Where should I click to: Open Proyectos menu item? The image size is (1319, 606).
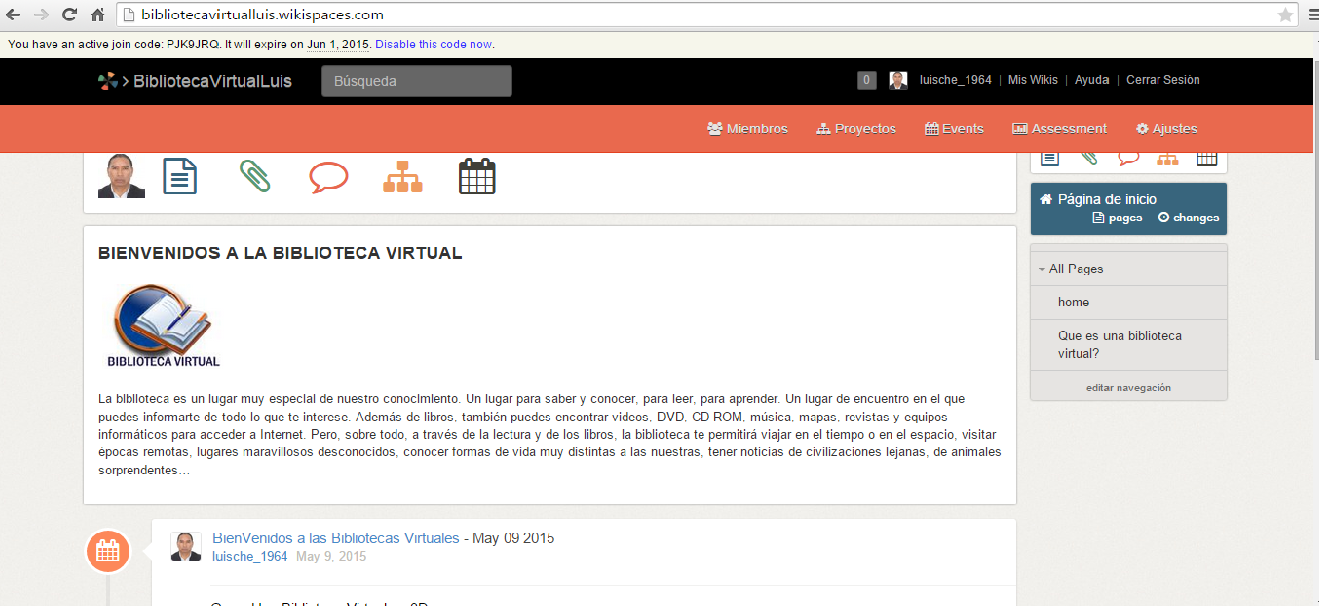tap(856, 129)
